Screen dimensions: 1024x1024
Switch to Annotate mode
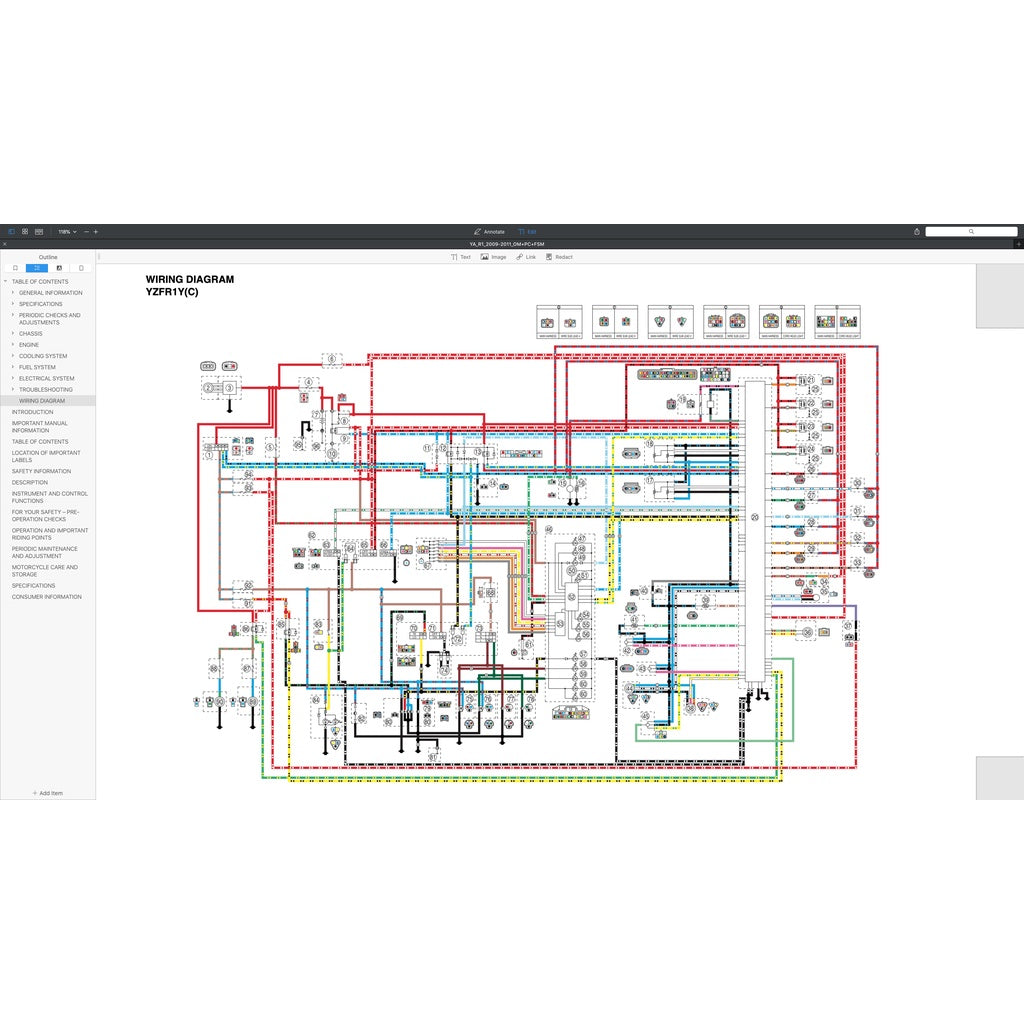coord(489,231)
